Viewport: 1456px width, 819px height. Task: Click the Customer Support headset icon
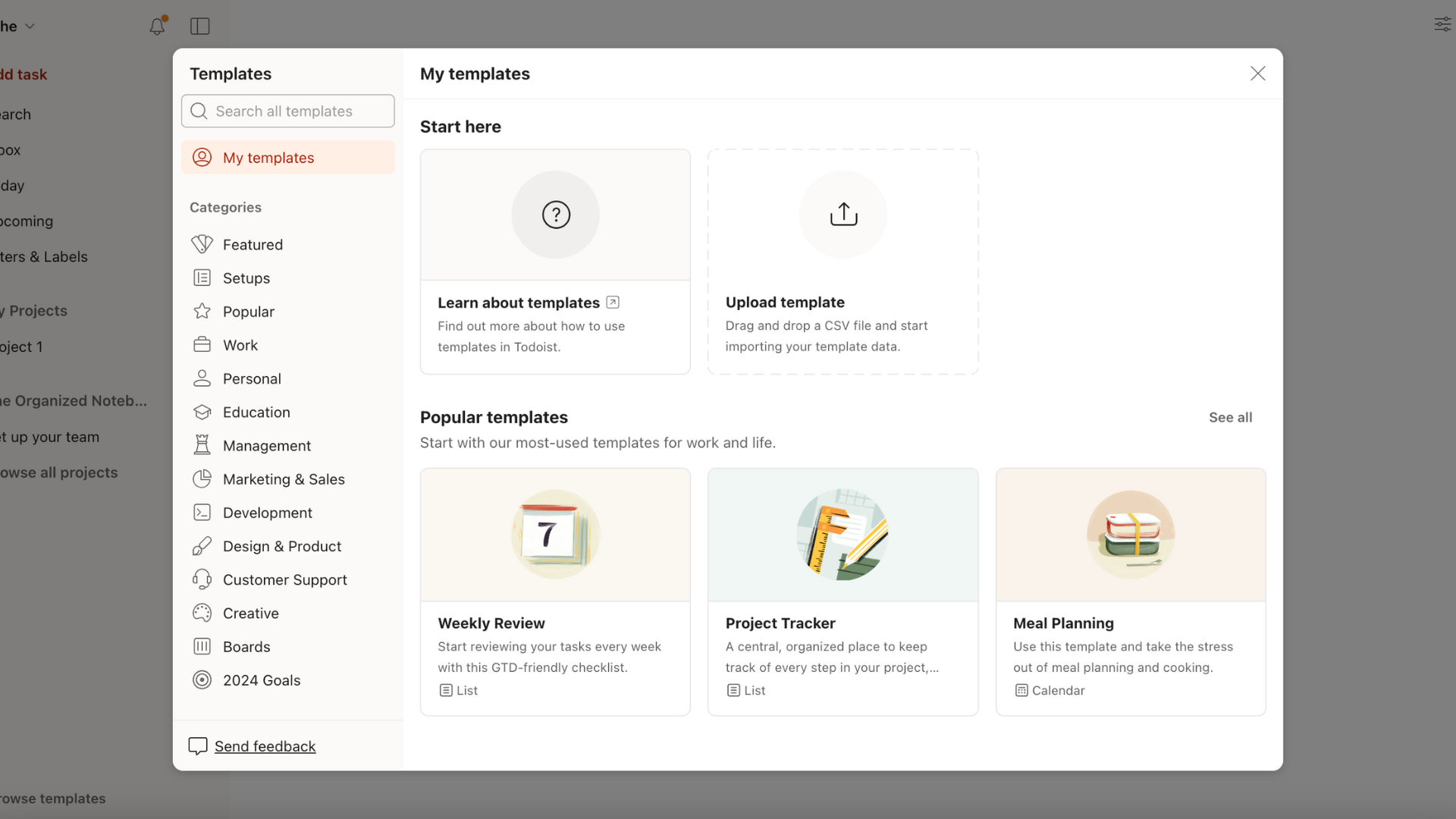(202, 579)
